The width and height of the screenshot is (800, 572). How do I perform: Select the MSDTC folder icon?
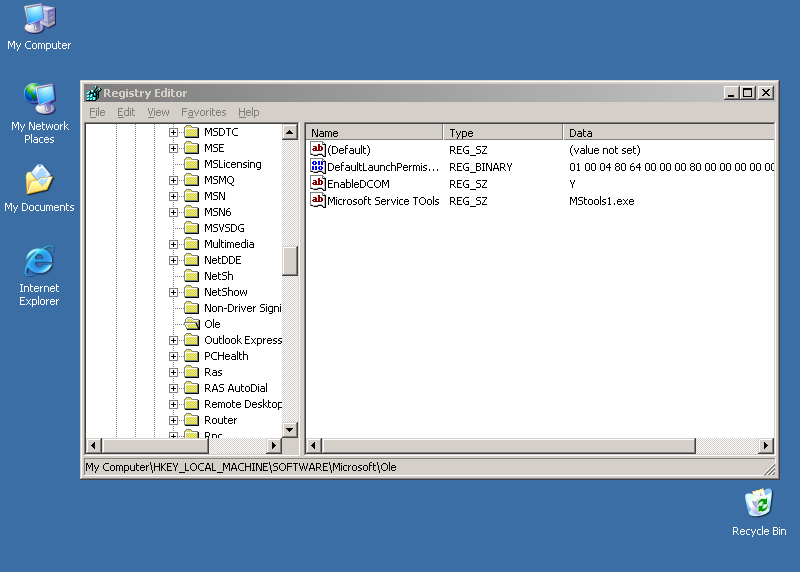coord(191,132)
